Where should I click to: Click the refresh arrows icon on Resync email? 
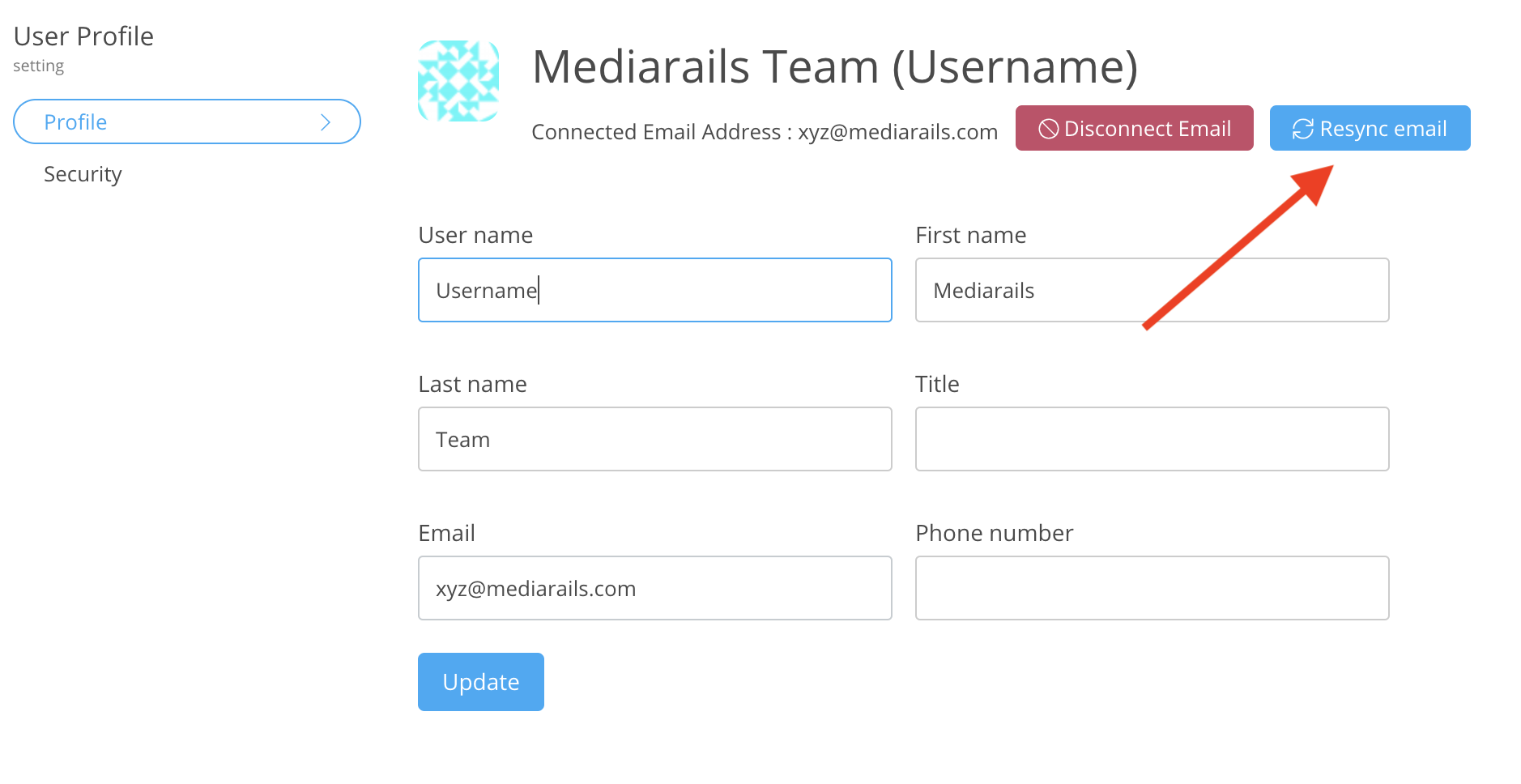[1302, 129]
